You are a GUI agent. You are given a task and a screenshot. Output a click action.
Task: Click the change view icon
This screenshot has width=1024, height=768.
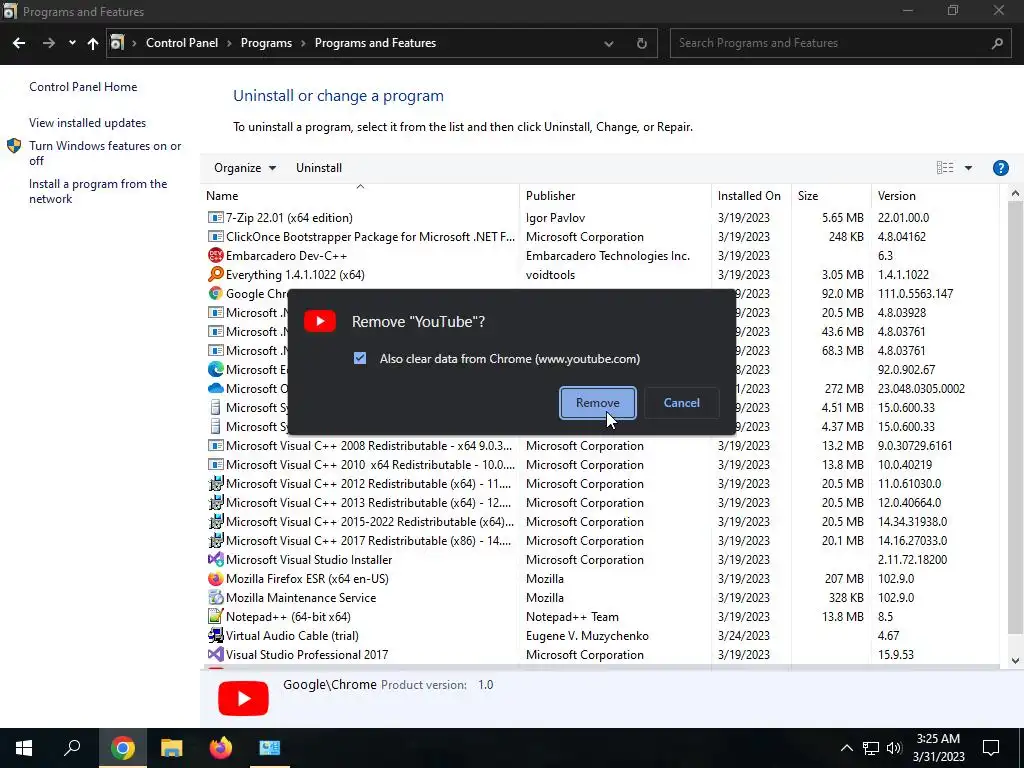pos(945,168)
